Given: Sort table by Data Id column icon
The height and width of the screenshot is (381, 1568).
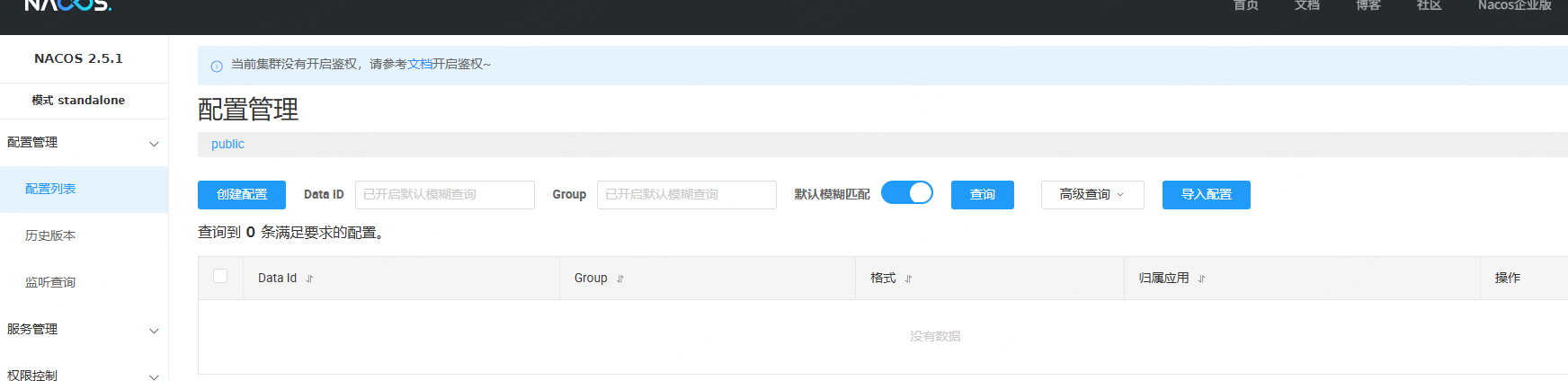Looking at the screenshot, I should (x=309, y=279).
